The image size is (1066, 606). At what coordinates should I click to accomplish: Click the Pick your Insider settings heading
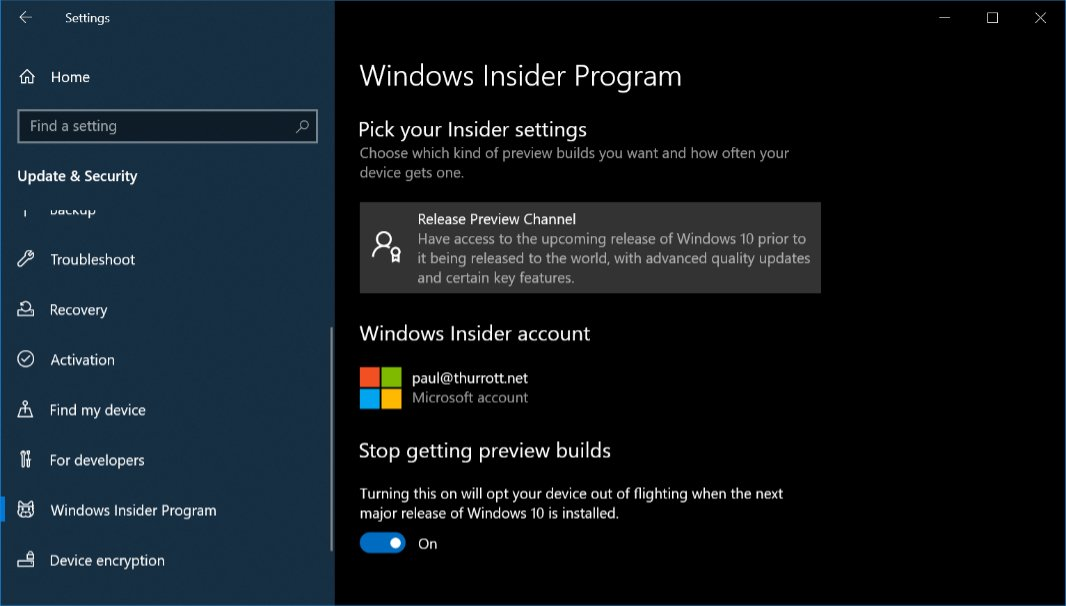point(472,129)
